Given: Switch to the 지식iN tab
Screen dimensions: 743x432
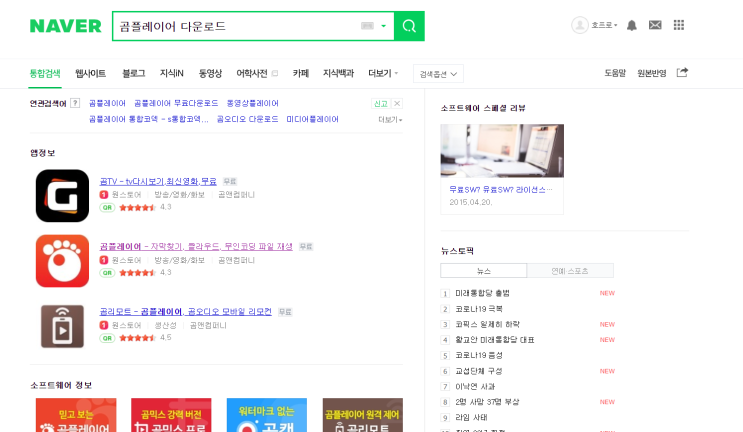Looking at the screenshot, I should (172, 73).
